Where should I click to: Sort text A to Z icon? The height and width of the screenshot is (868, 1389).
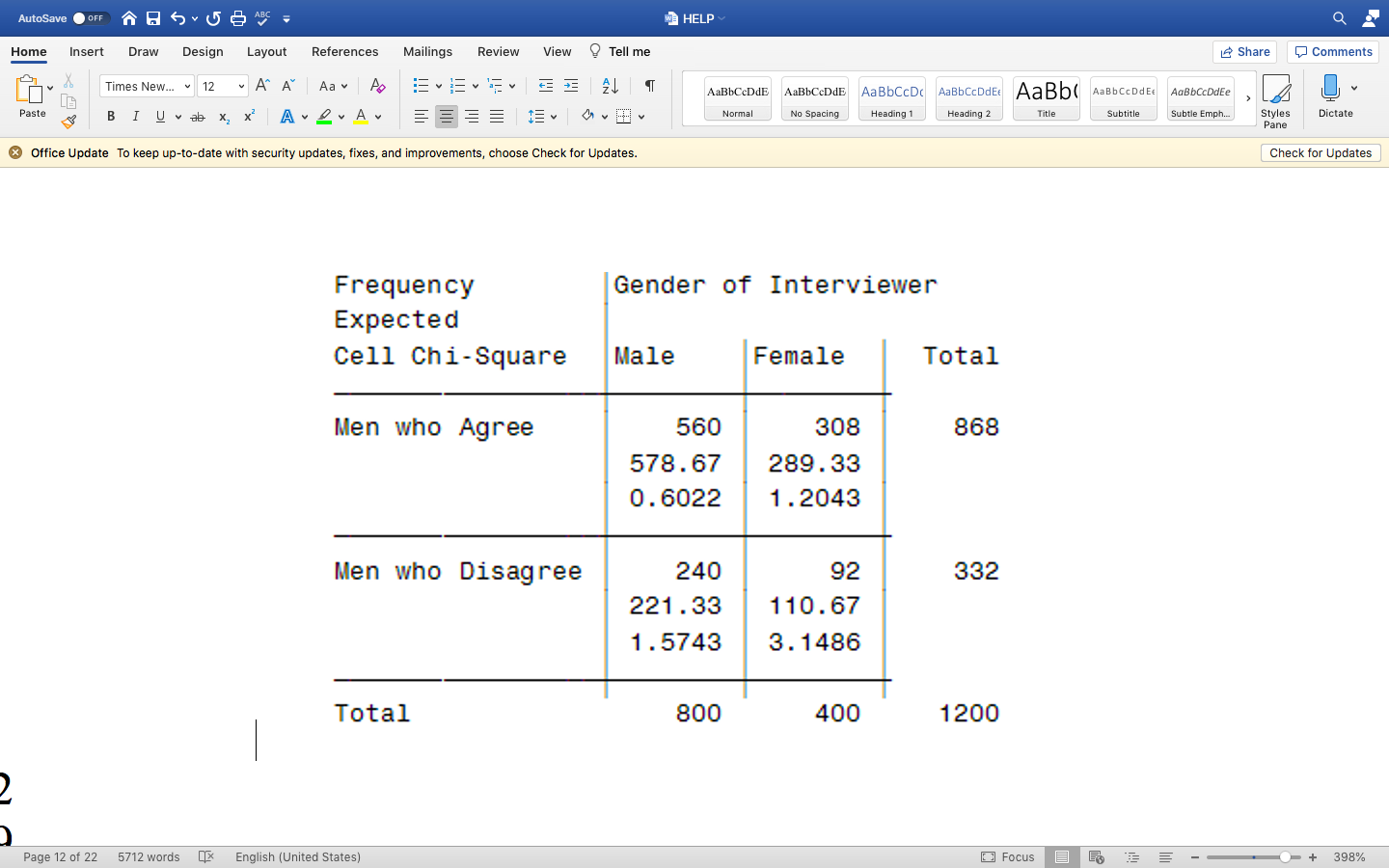[x=610, y=86]
